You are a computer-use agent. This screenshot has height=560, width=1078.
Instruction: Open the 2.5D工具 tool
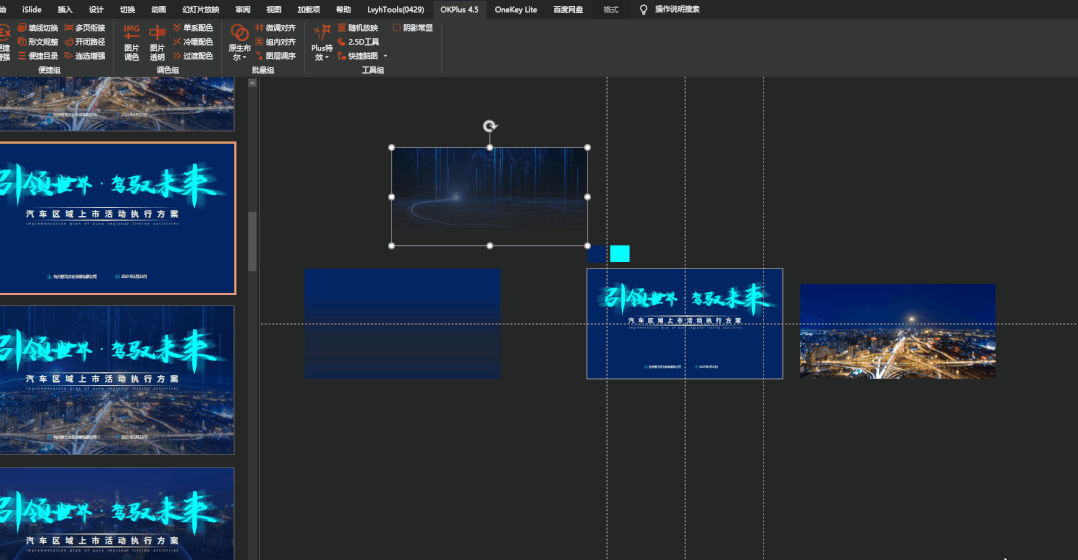pos(358,42)
